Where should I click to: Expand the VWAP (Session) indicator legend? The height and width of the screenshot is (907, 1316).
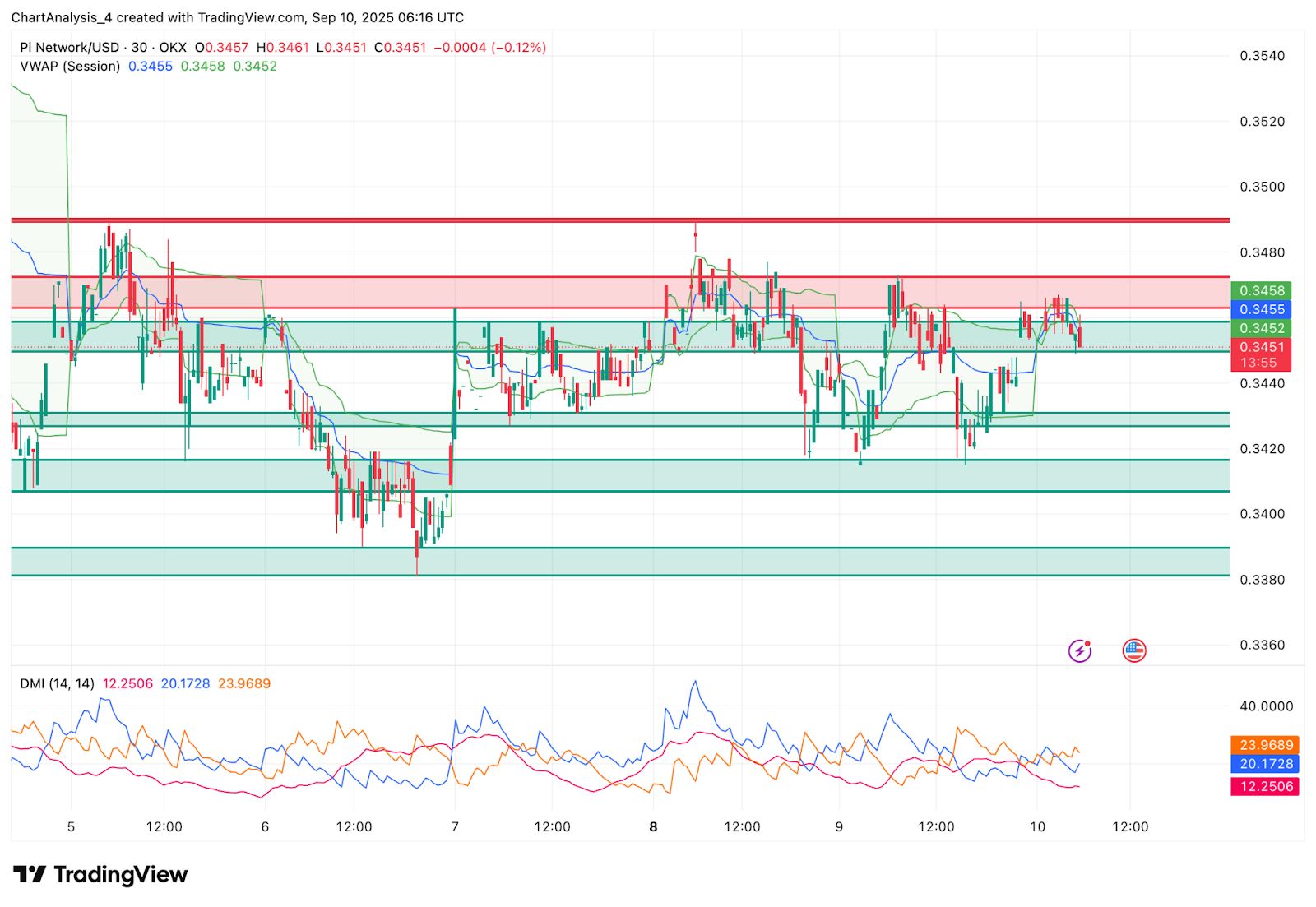point(70,67)
